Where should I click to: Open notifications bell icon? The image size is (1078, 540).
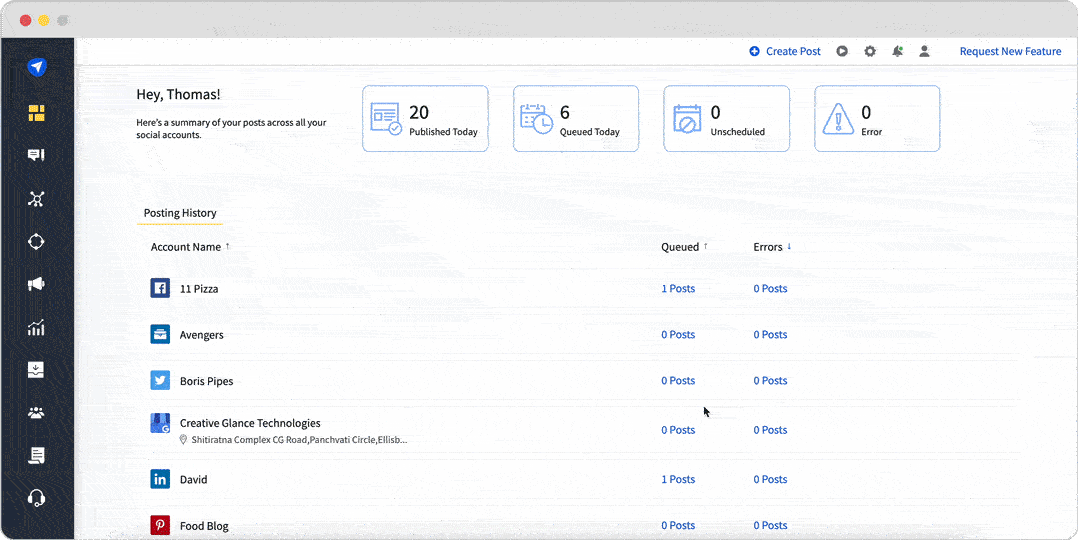[897, 51]
